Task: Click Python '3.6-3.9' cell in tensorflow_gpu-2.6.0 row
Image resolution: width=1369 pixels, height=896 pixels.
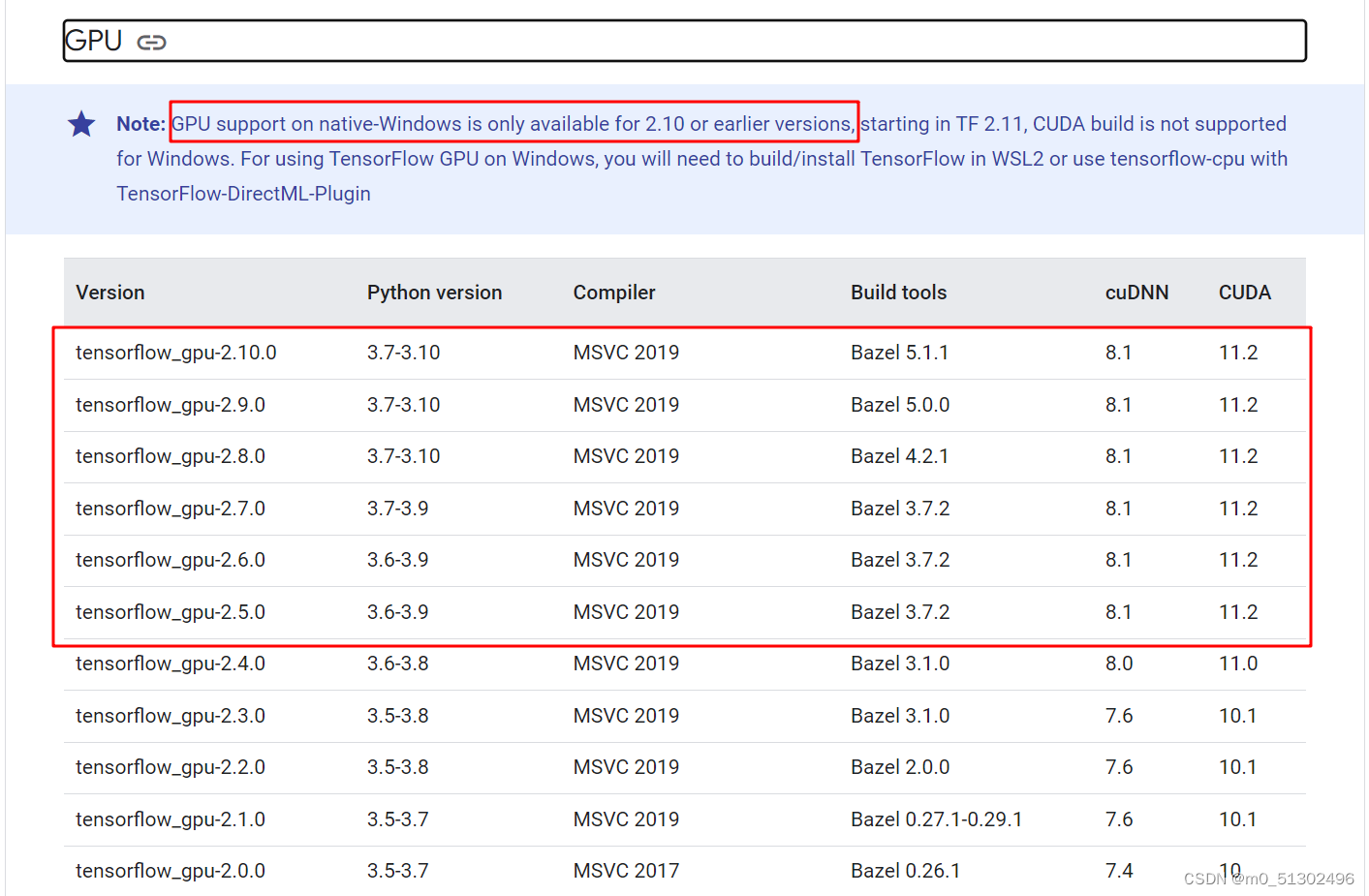Action: [398, 560]
